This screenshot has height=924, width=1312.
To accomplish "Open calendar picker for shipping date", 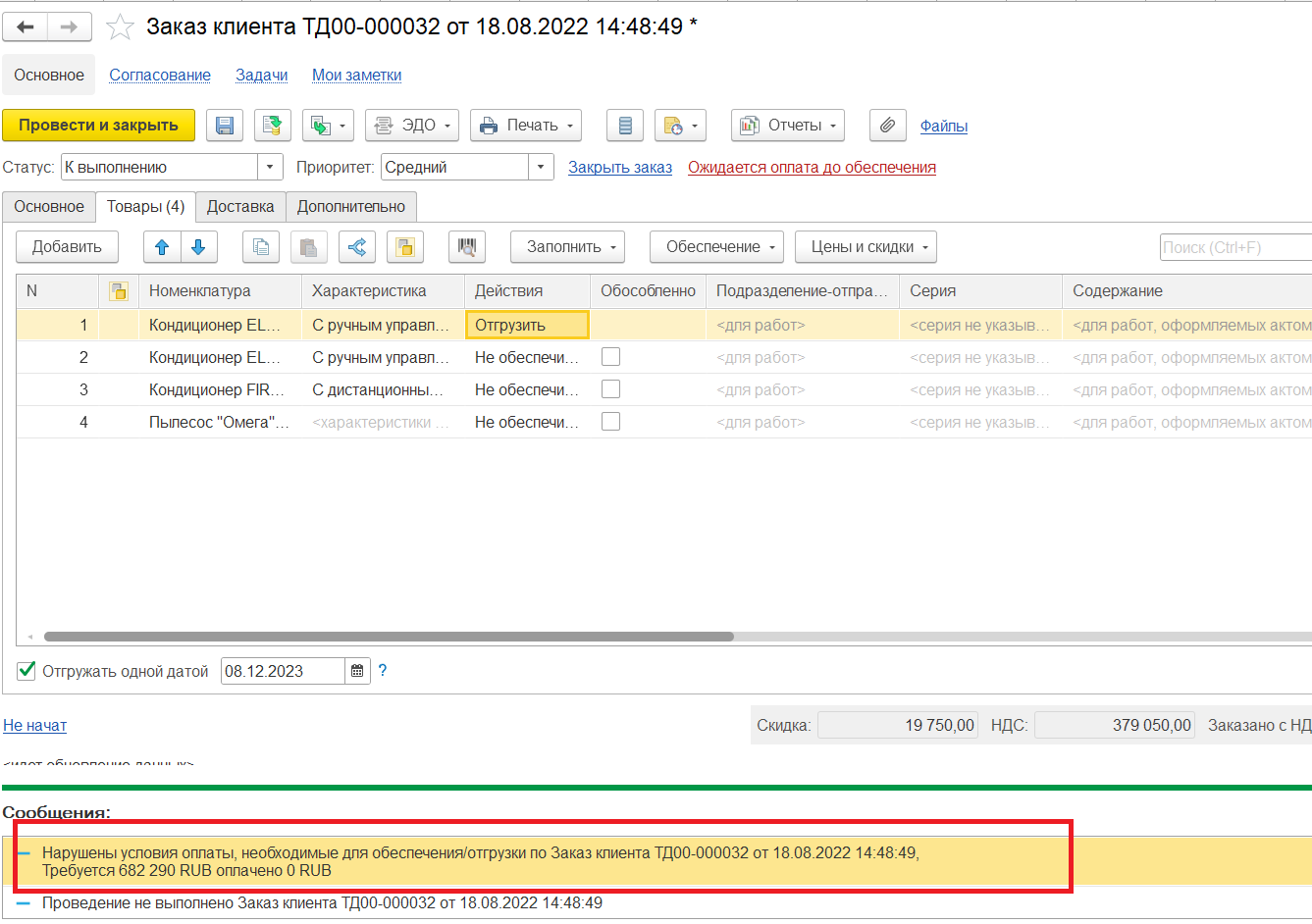I will point(357,671).
